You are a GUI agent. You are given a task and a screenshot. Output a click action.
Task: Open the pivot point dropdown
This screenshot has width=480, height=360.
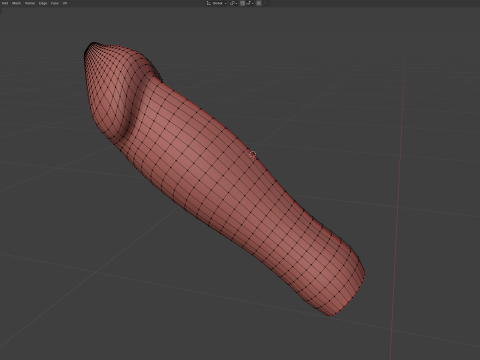pos(233,3)
